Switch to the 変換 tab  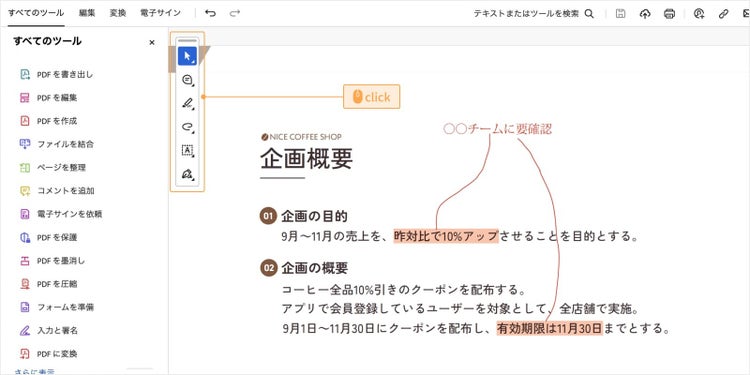coord(118,13)
